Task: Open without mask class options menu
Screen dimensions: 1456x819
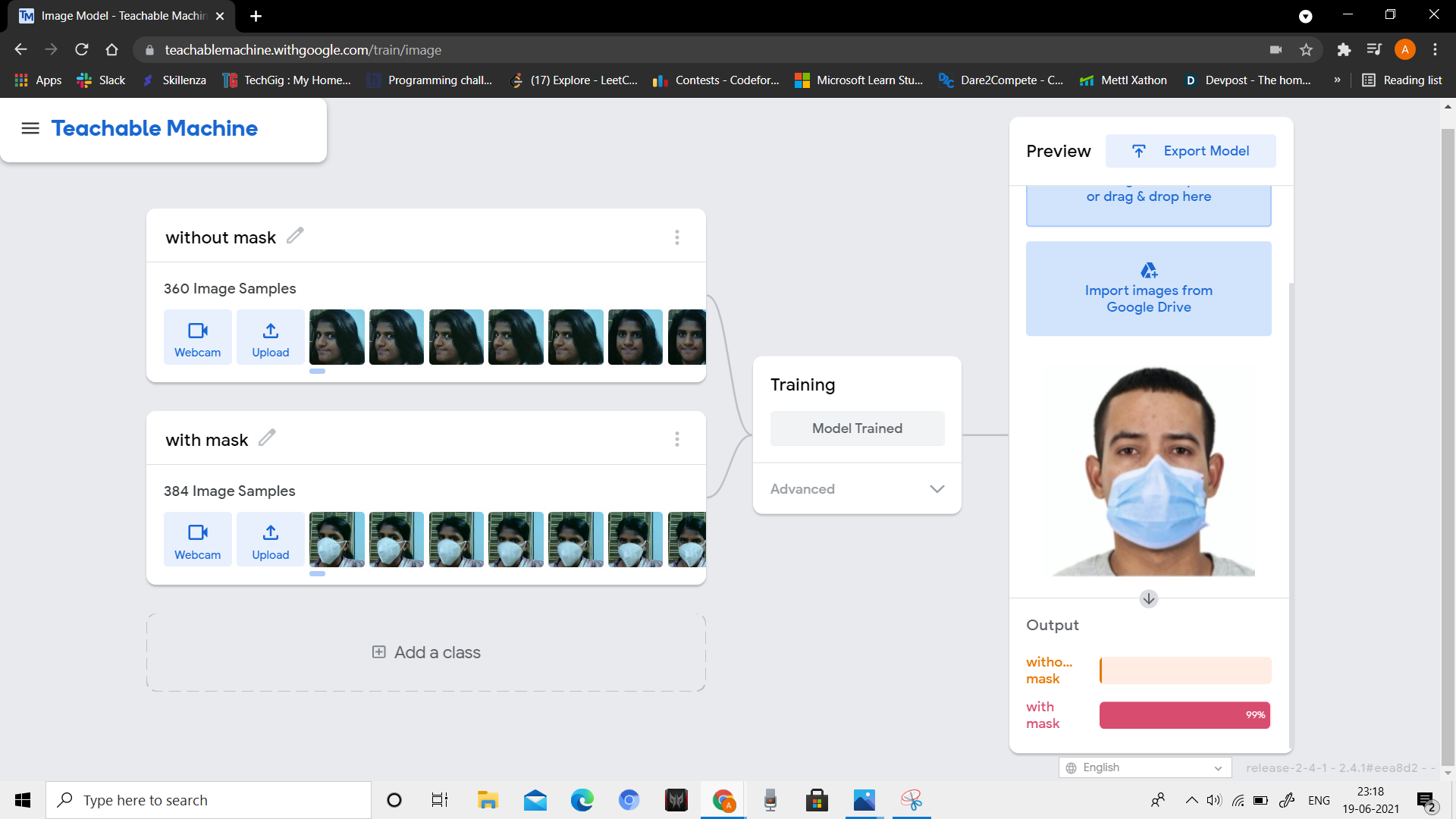Action: 676,237
